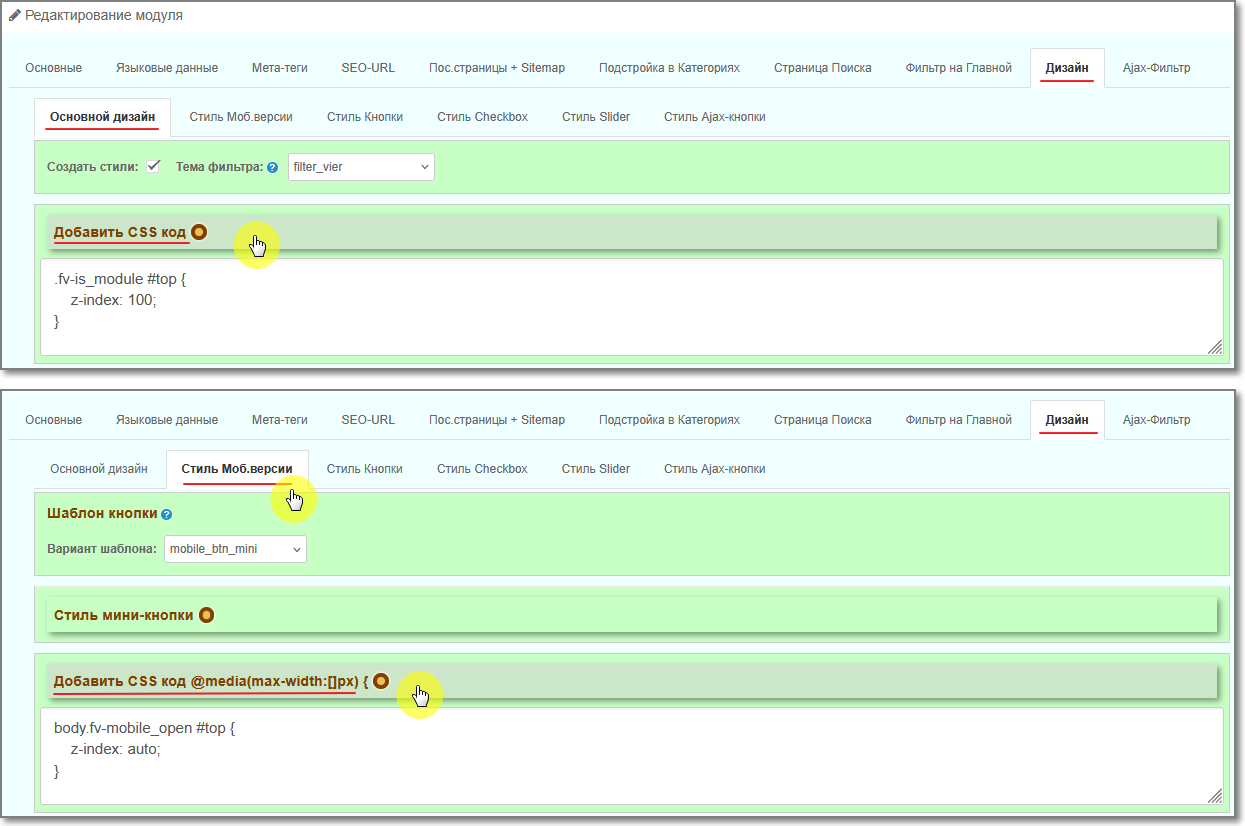
Task: Expand the Стиль мини-кнопки section header
Action: [x=124, y=615]
